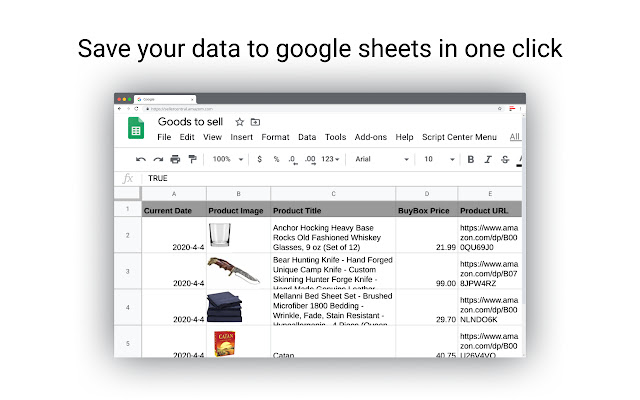Open the Arial font dropdown
This screenshot has height=400, width=640.
tap(382, 159)
